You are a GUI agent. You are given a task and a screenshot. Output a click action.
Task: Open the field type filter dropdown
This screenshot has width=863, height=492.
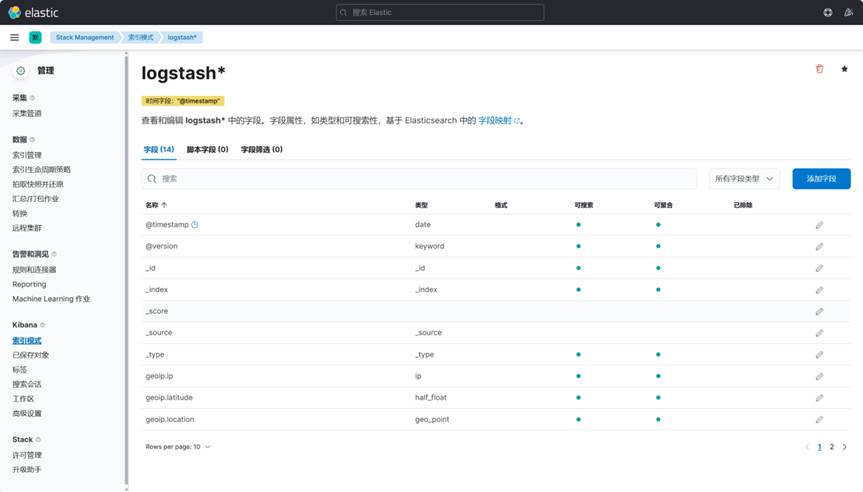click(x=744, y=179)
